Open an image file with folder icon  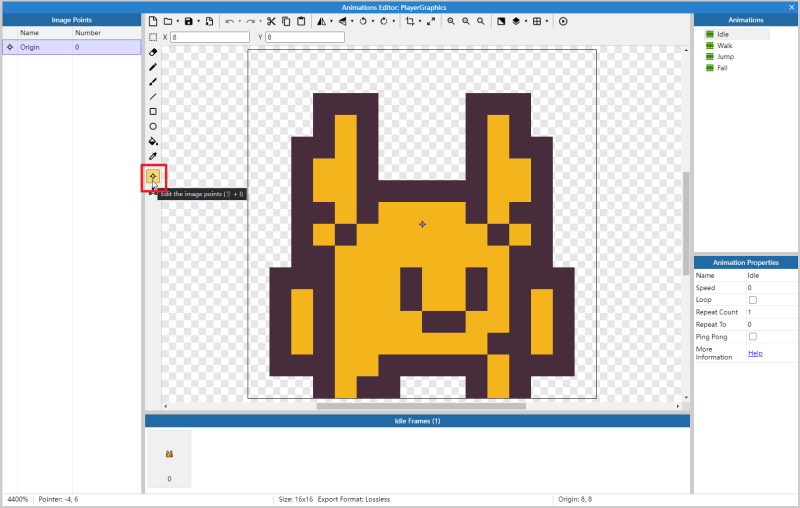[x=167, y=21]
